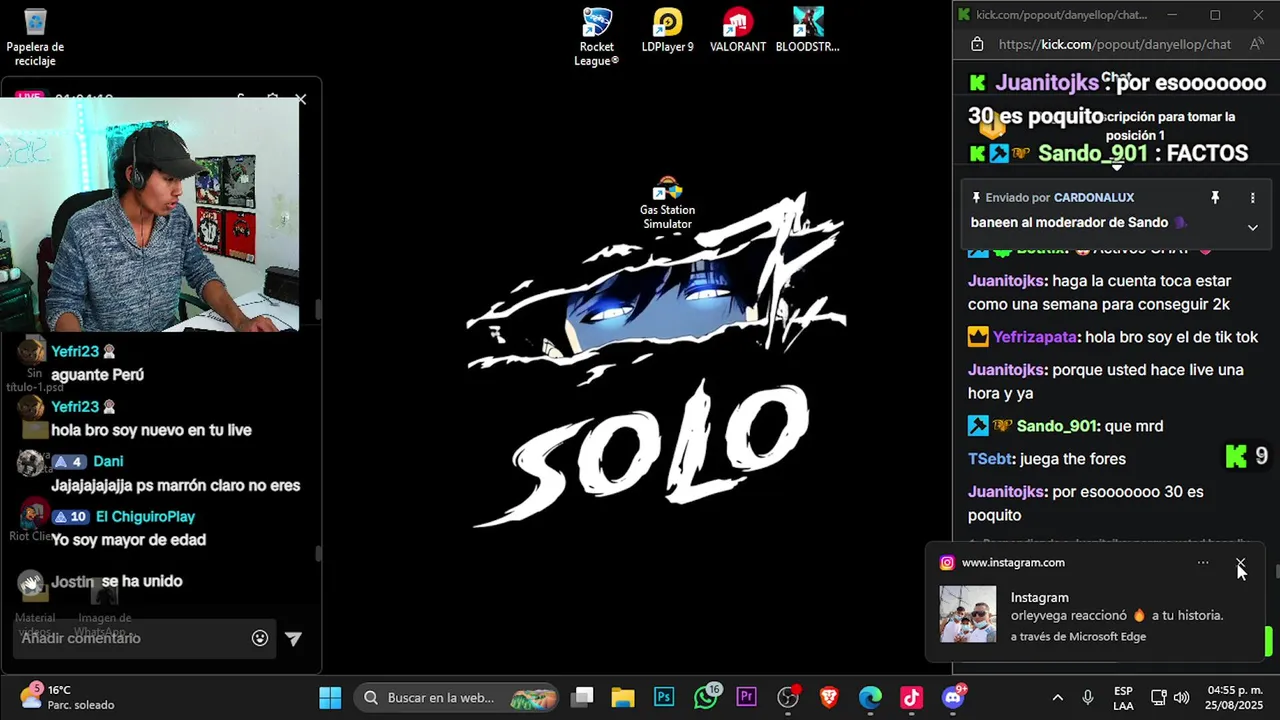Expand the pinned message with the chevron

[x=1252, y=227]
